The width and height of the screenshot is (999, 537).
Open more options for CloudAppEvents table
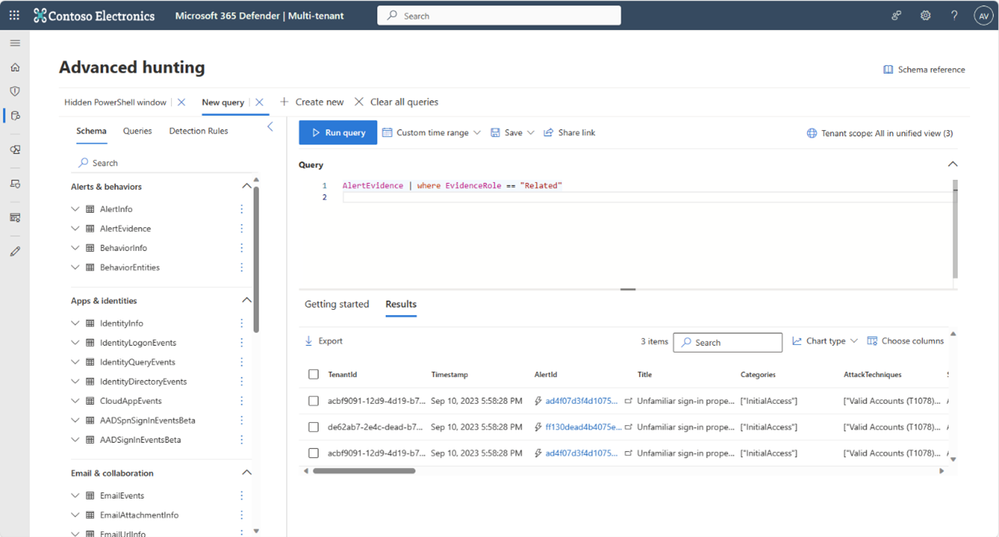(241, 401)
